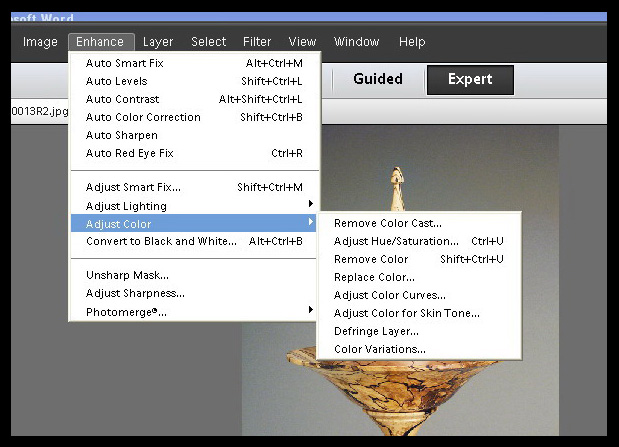Switch to Guided editing mode

(x=378, y=79)
